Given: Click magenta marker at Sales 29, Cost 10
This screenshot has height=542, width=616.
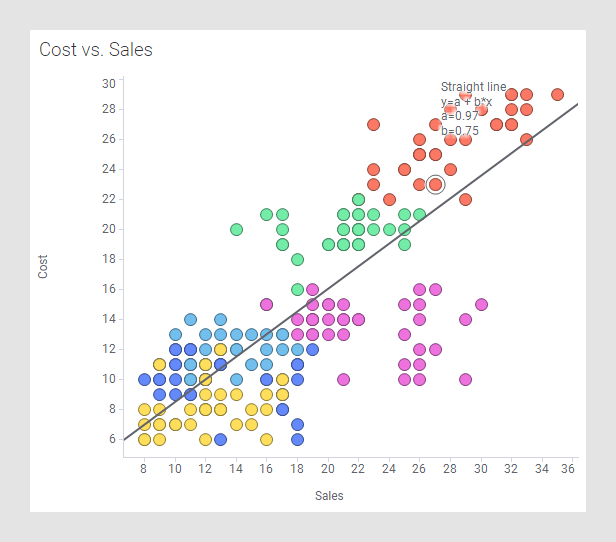Looking at the screenshot, I should tap(465, 379).
